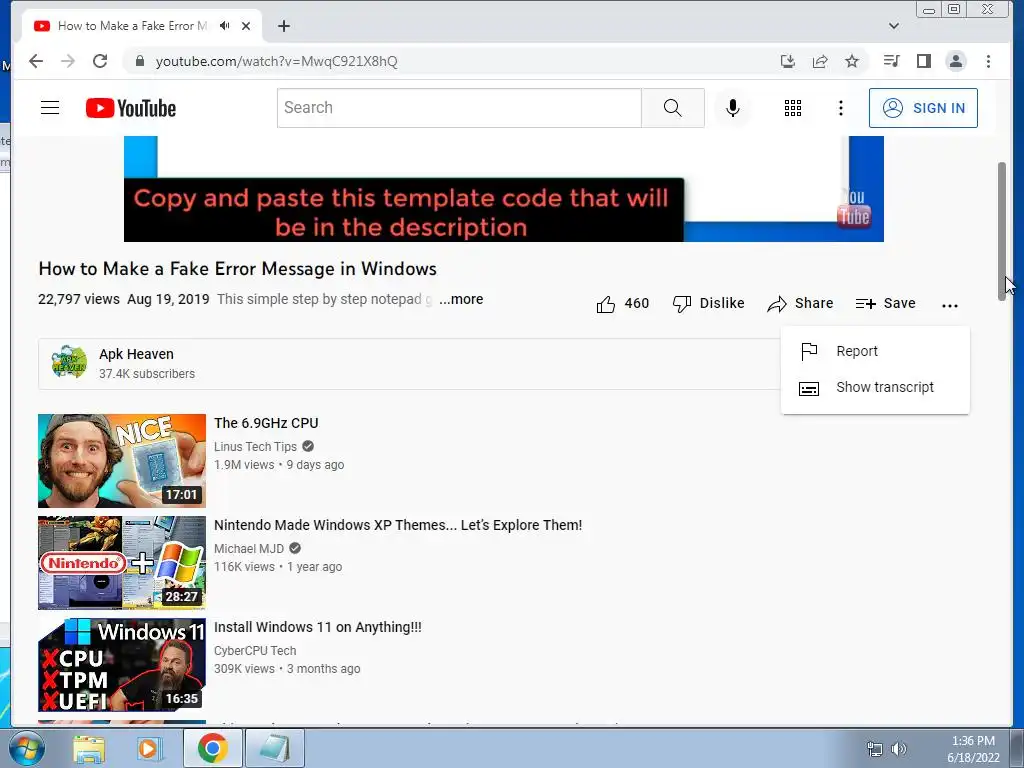Start voice search with the microphone

(733, 108)
